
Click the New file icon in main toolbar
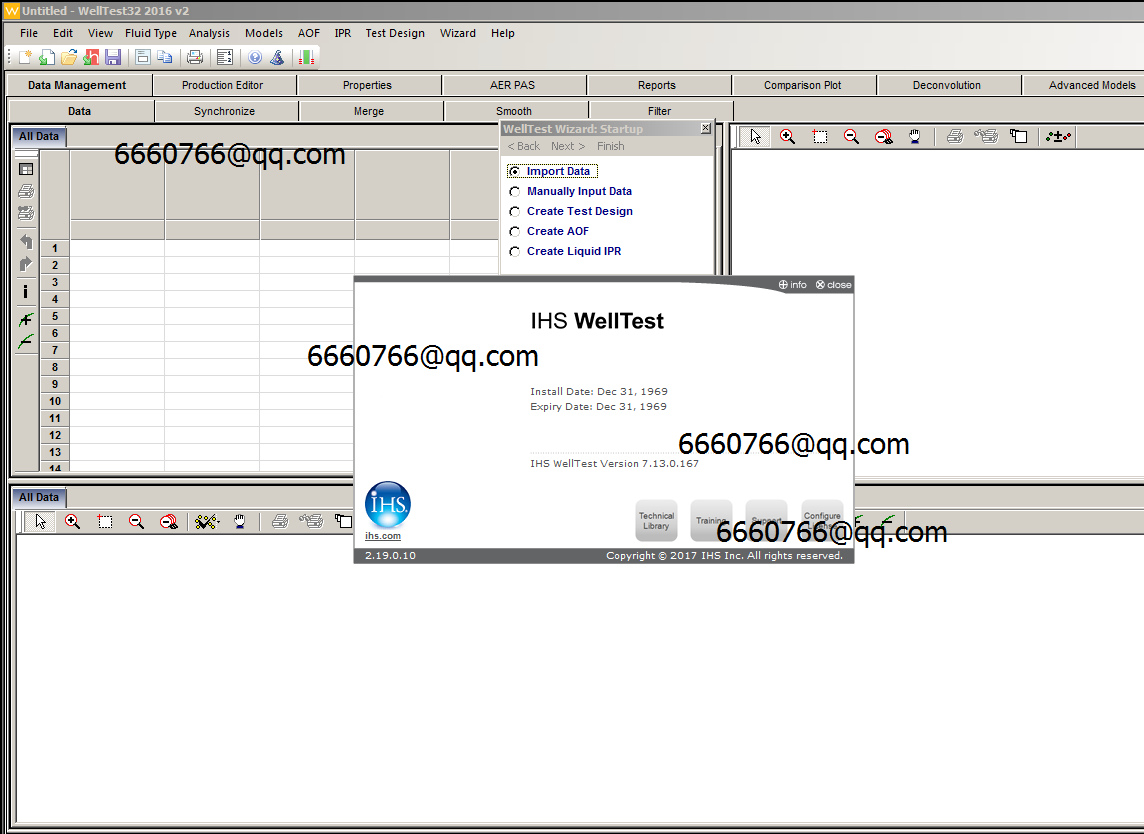click(25, 57)
